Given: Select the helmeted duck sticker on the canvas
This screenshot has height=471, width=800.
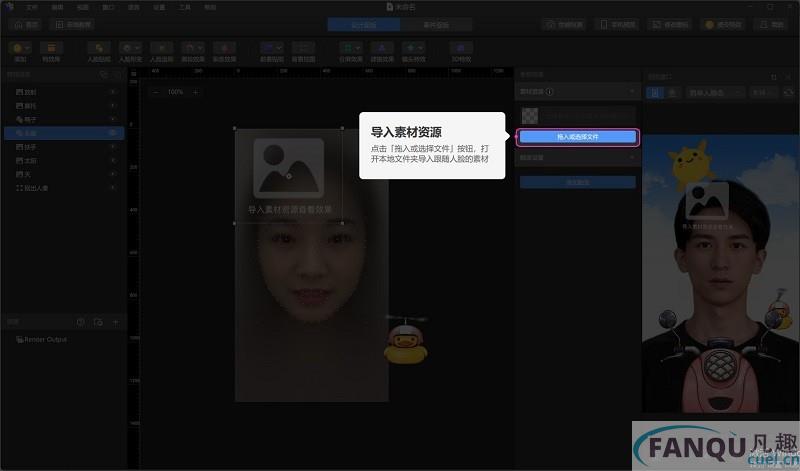Looking at the screenshot, I should 406,340.
